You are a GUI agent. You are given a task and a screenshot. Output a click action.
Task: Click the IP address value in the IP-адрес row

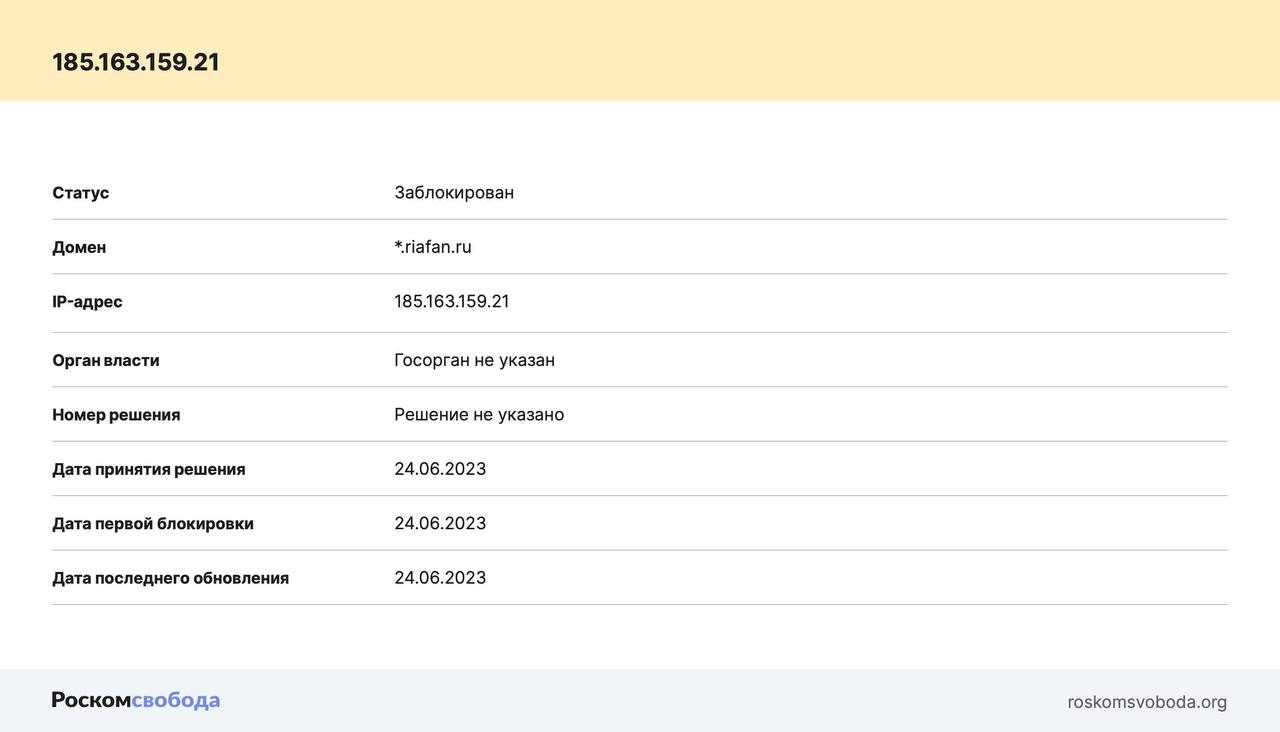(x=451, y=301)
